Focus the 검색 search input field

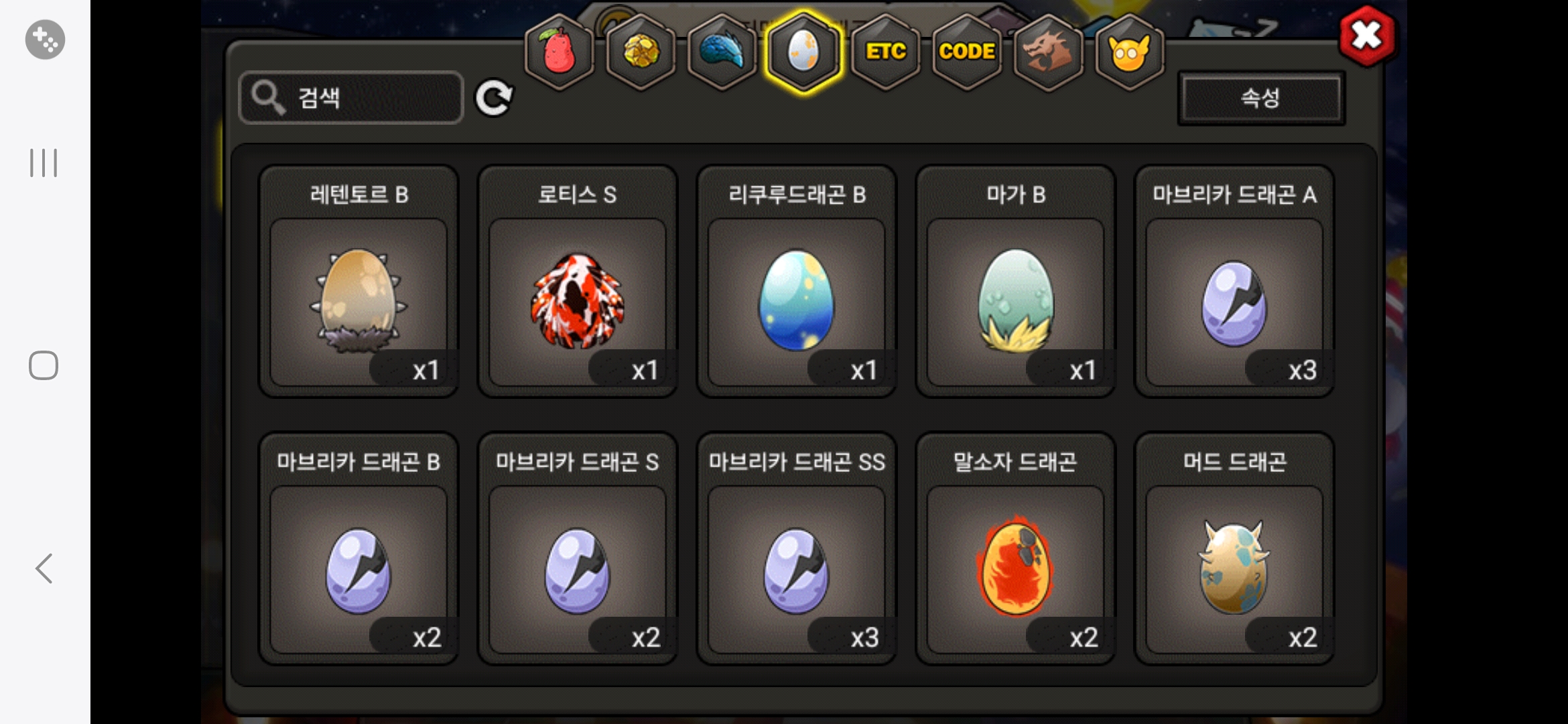click(x=351, y=98)
